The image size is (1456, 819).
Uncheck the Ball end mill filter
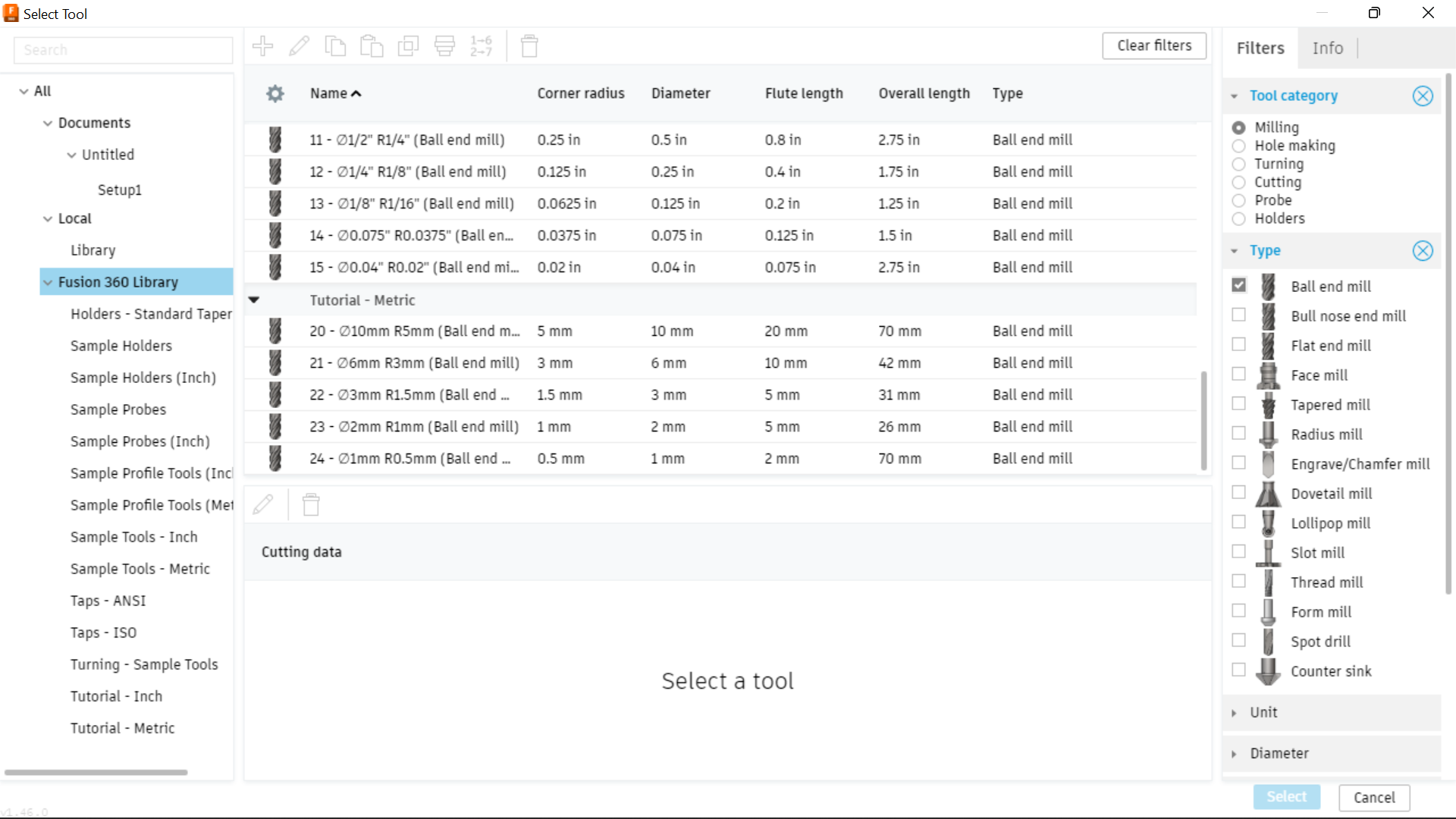point(1239,284)
